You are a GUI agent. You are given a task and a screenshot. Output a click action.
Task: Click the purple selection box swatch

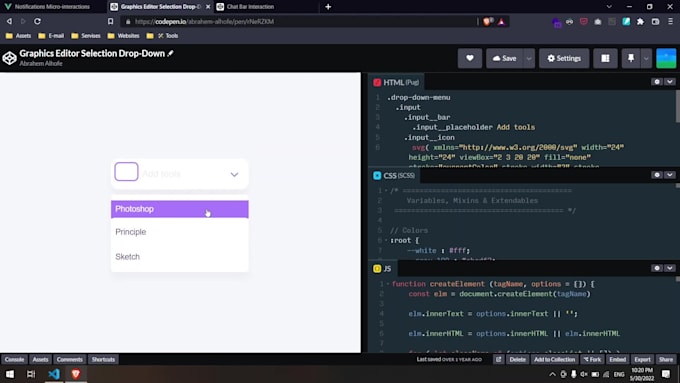(x=126, y=172)
